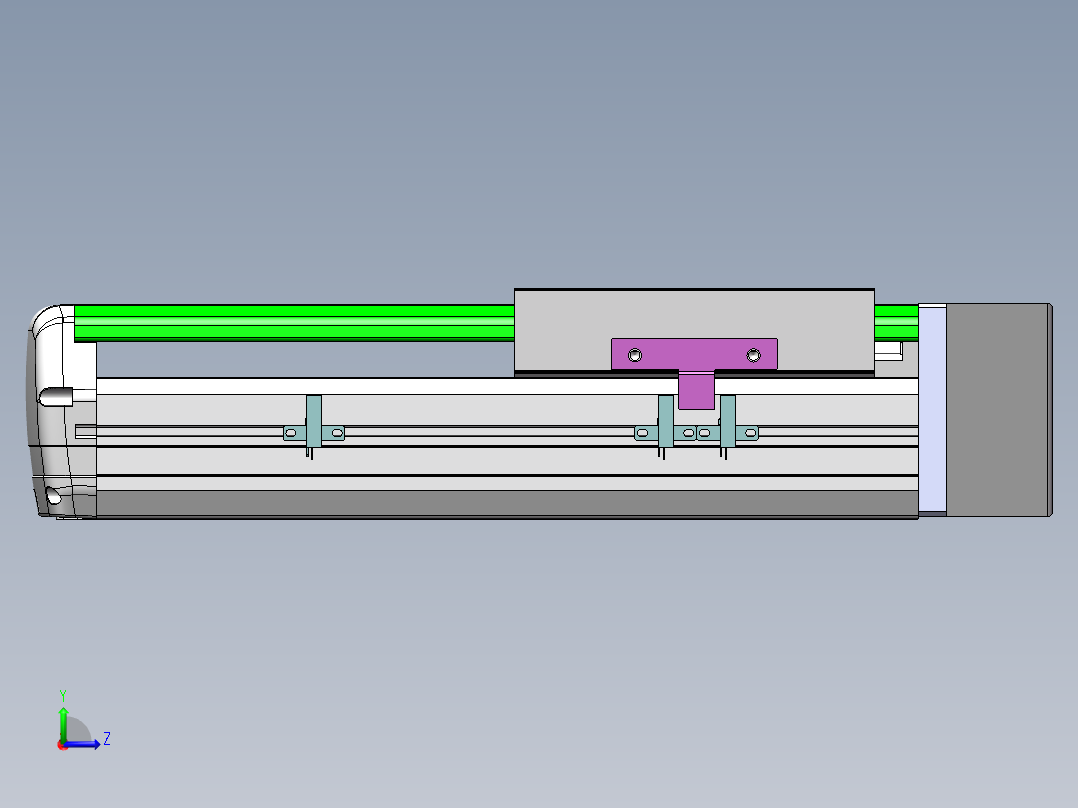Screen dimensions: 1078x808
Task: Click the lower round hole in end cap
Action: point(53,495)
